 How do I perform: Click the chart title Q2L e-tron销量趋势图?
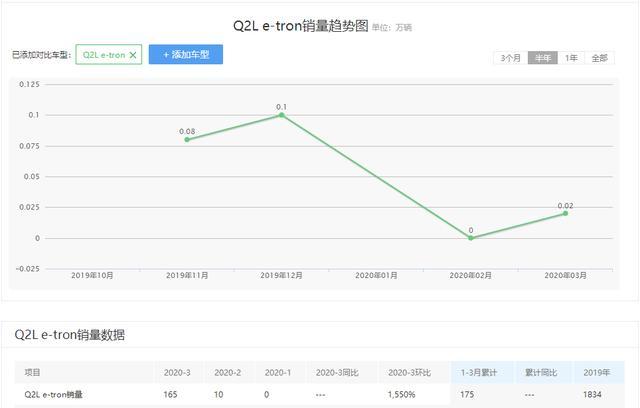point(301,26)
